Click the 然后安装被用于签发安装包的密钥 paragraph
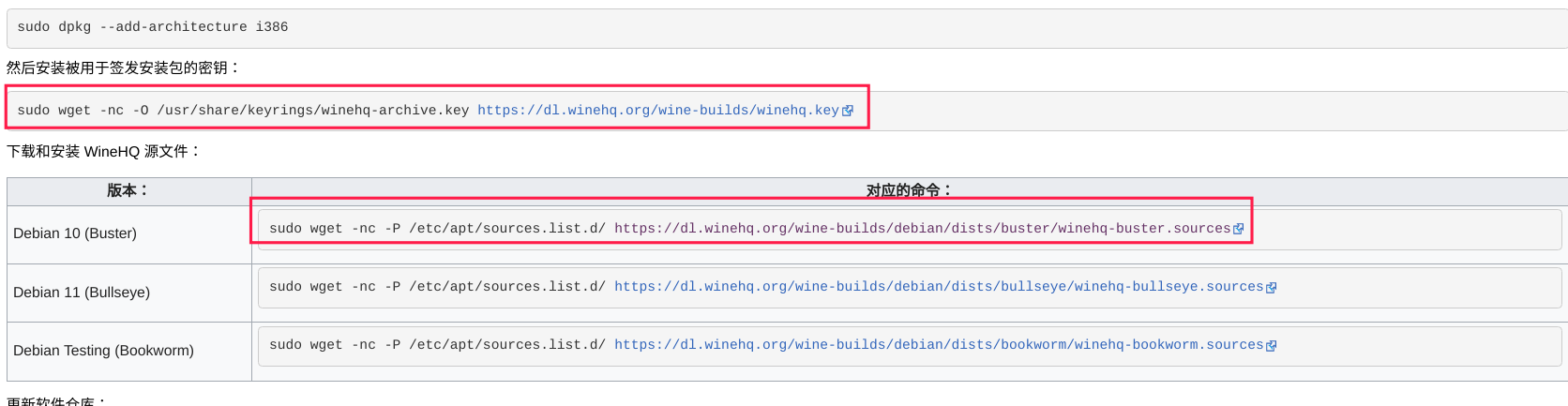This screenshot has height=406, width=1568. 123,68
